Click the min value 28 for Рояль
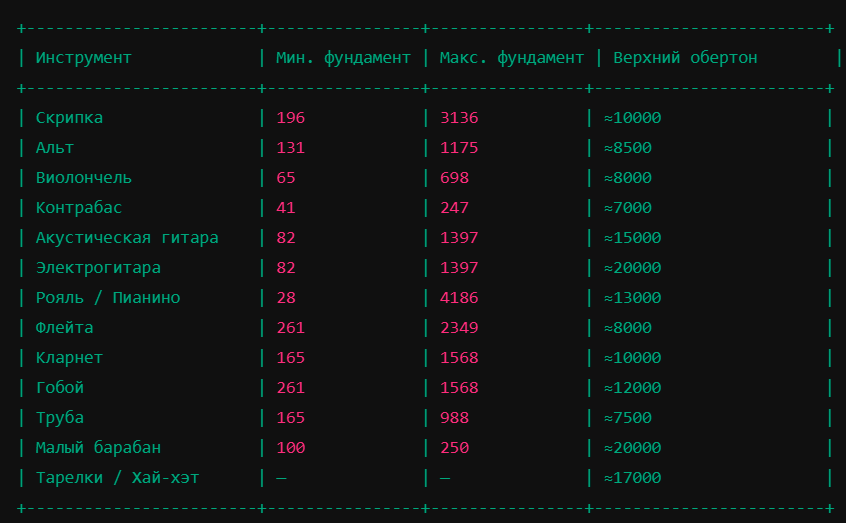The image size is (846, 523). coord(286,298)
